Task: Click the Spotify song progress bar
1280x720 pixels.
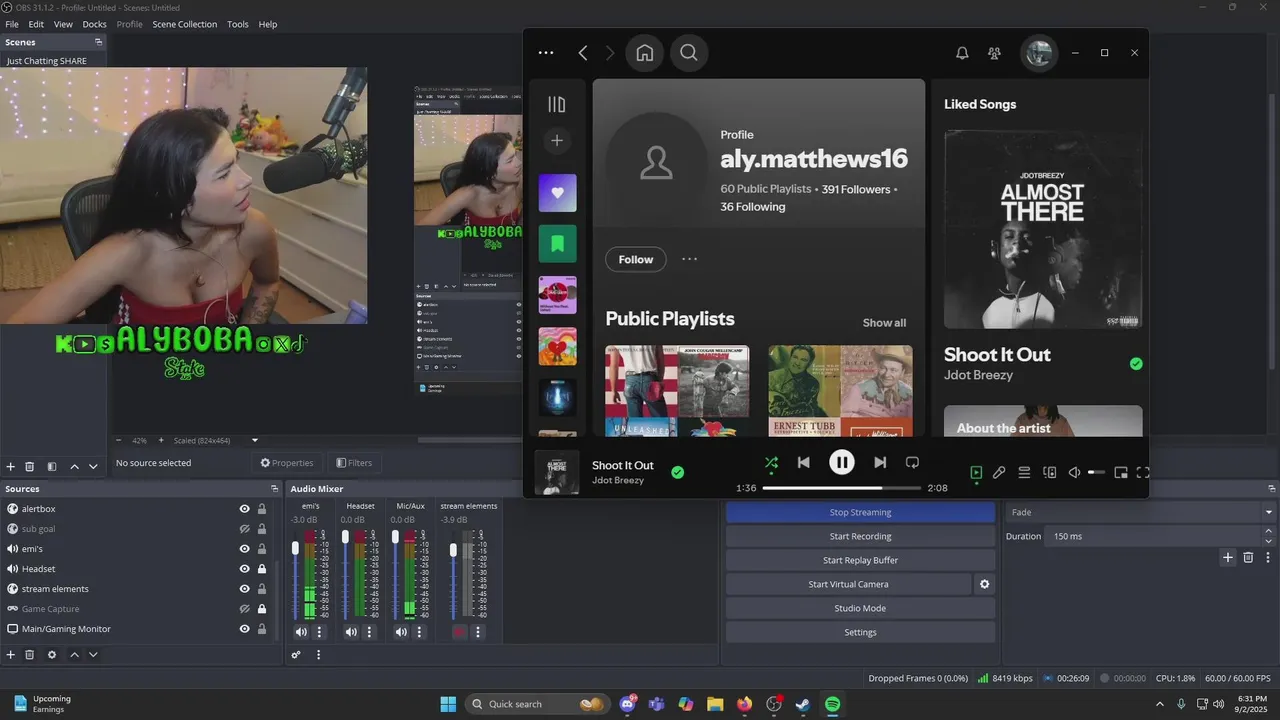Action: pyautogui.click(x=841, y=488)
